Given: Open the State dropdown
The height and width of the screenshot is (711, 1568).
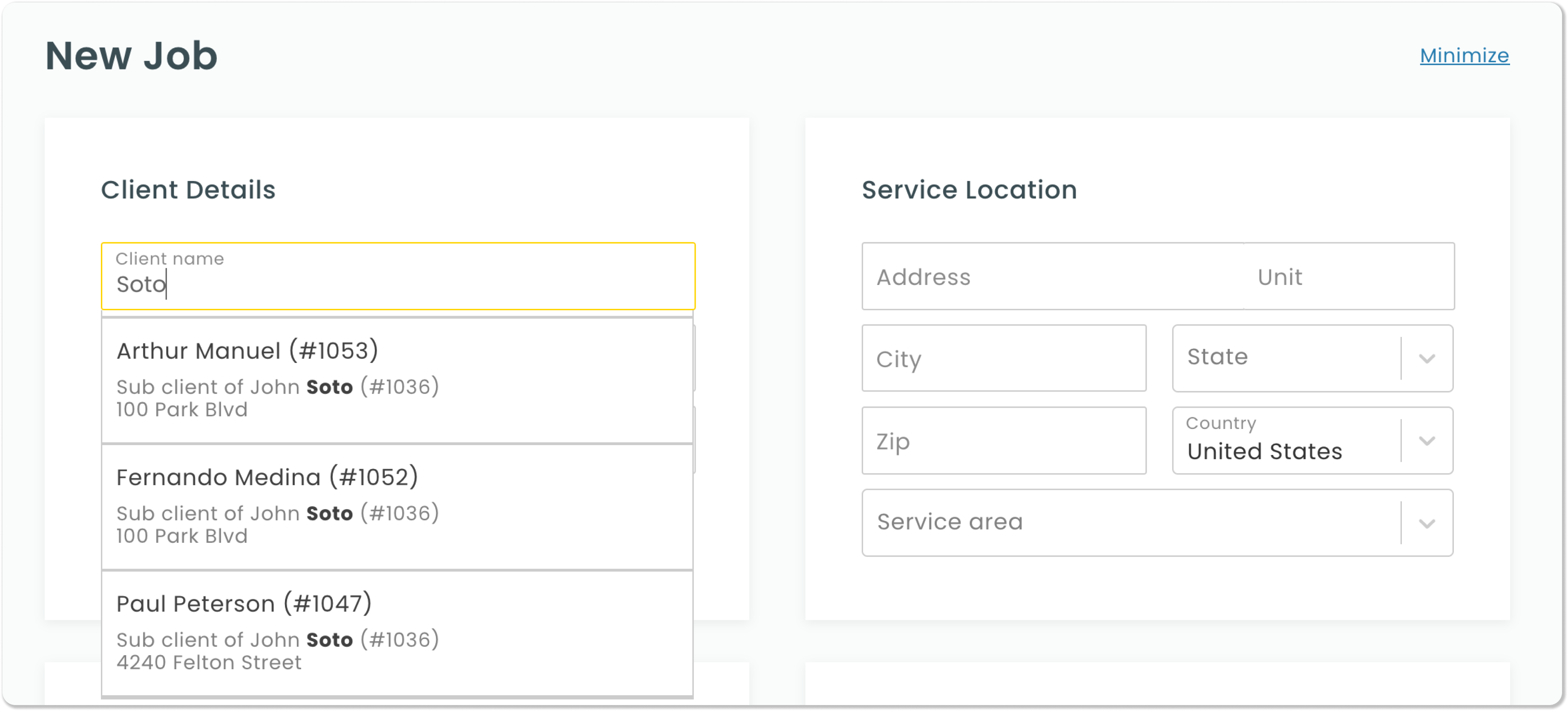Looking at the screenshot, I should coord(1312,359).
